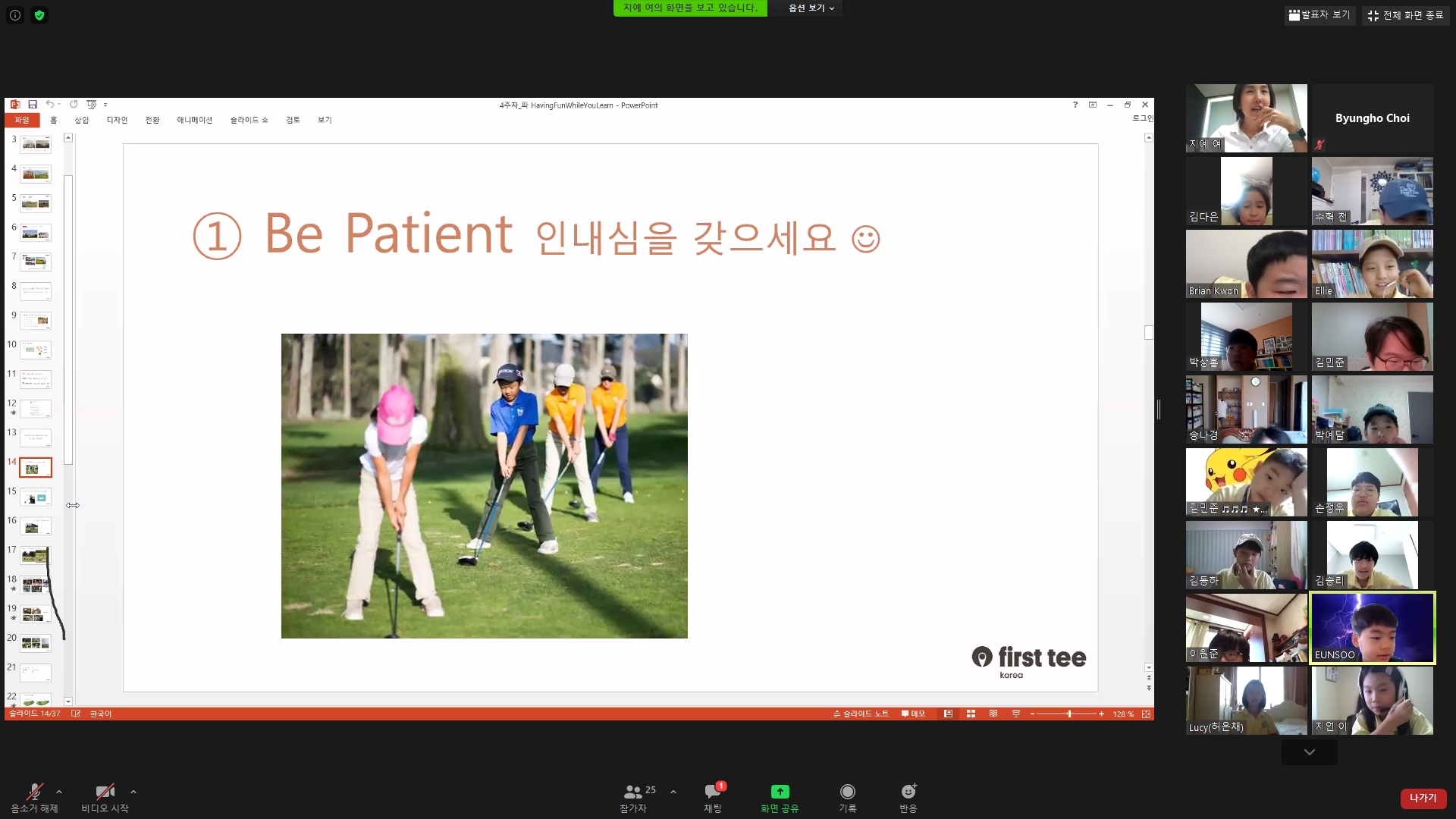Start video with 비디오 시작 icon
The image size is (1456, 819).
click(105, 793)
